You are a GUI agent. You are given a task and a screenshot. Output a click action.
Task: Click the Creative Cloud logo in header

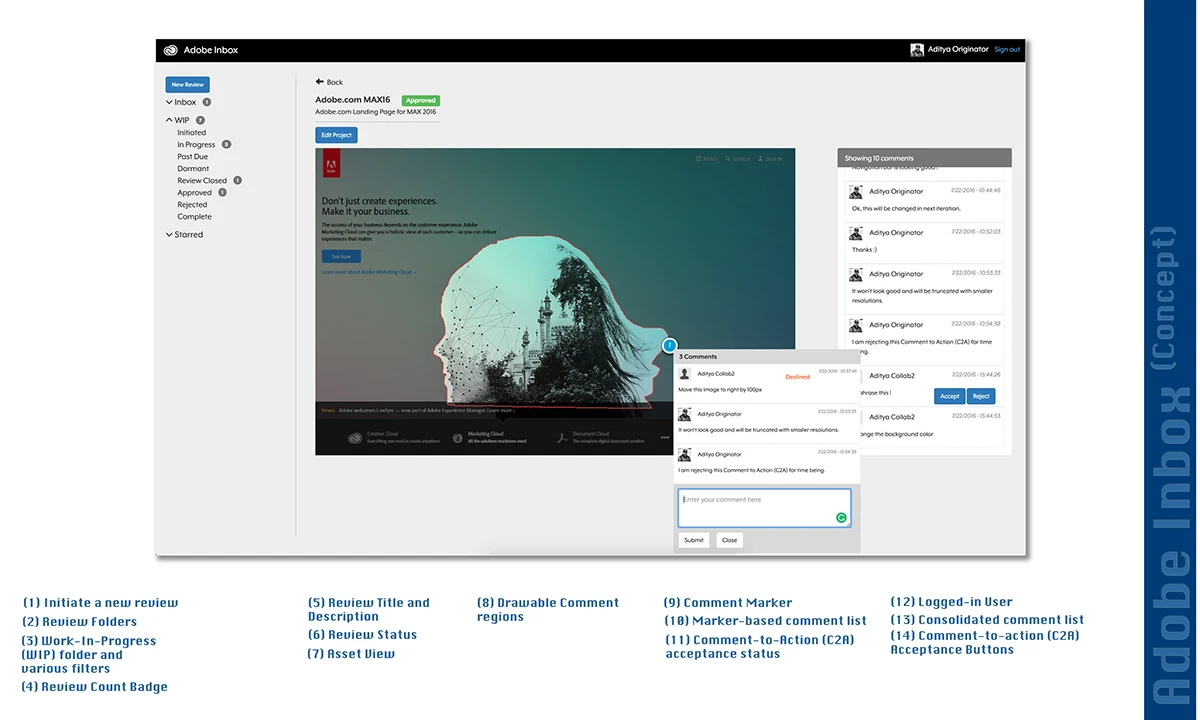tap(170, 50)
